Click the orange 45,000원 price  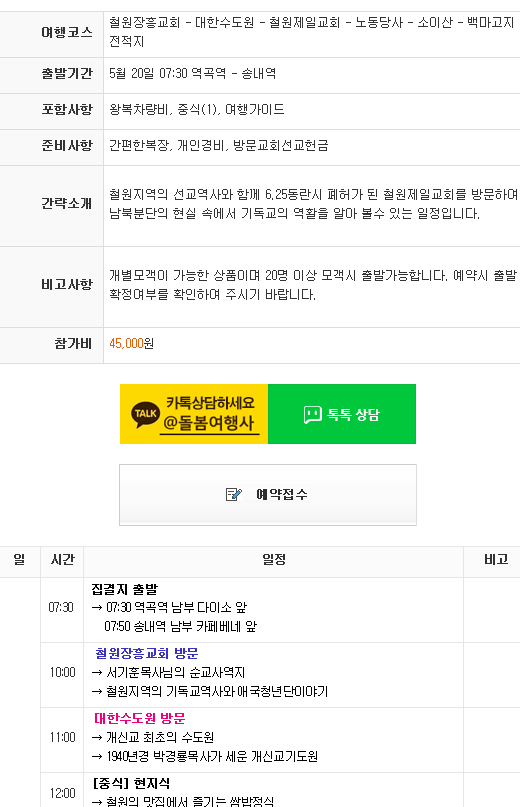tap(131, 343)
